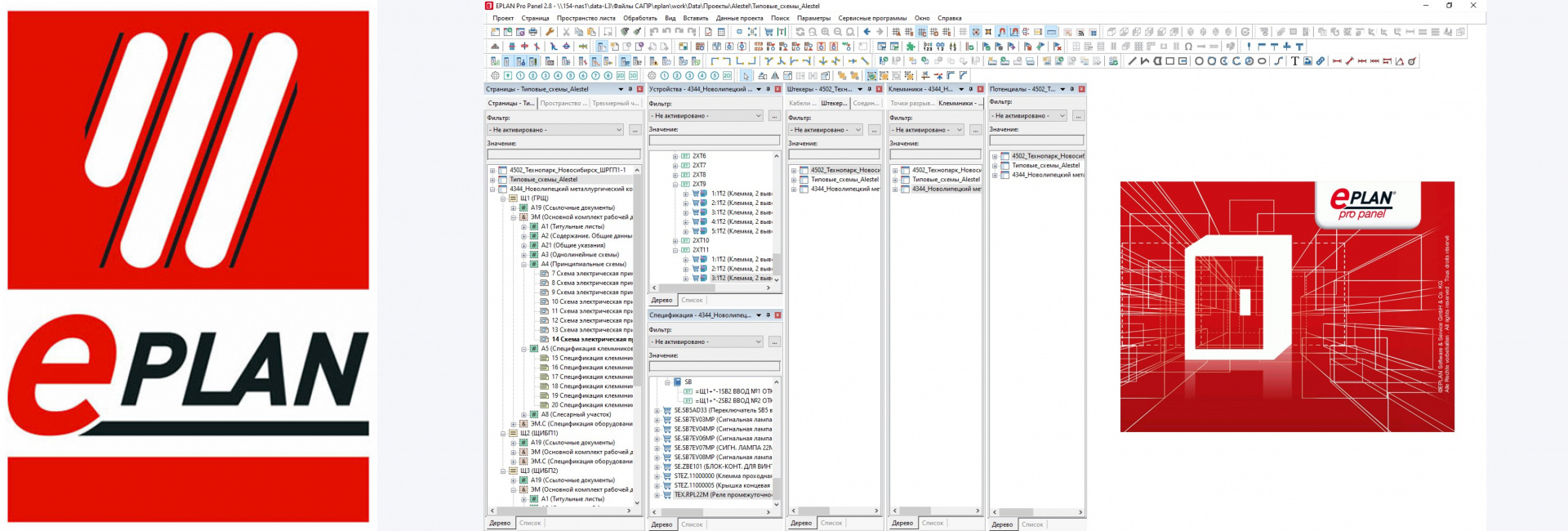Switch to Список view in Страницы panel
Image resolution: width=1568 pixels, height=531 pixels.
(530, 523)
